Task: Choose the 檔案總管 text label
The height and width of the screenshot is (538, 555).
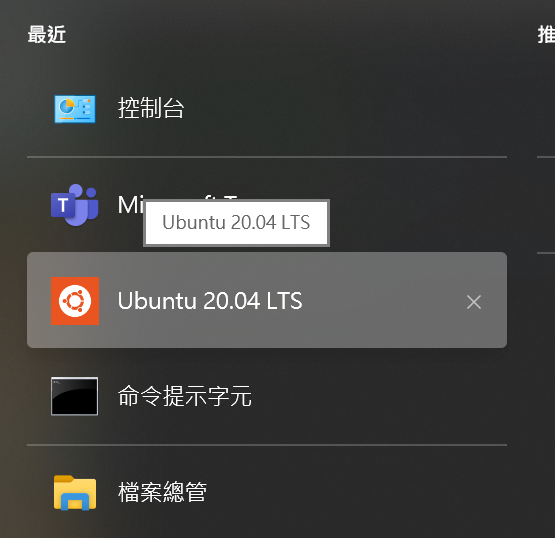Action: tap(162, 492)
